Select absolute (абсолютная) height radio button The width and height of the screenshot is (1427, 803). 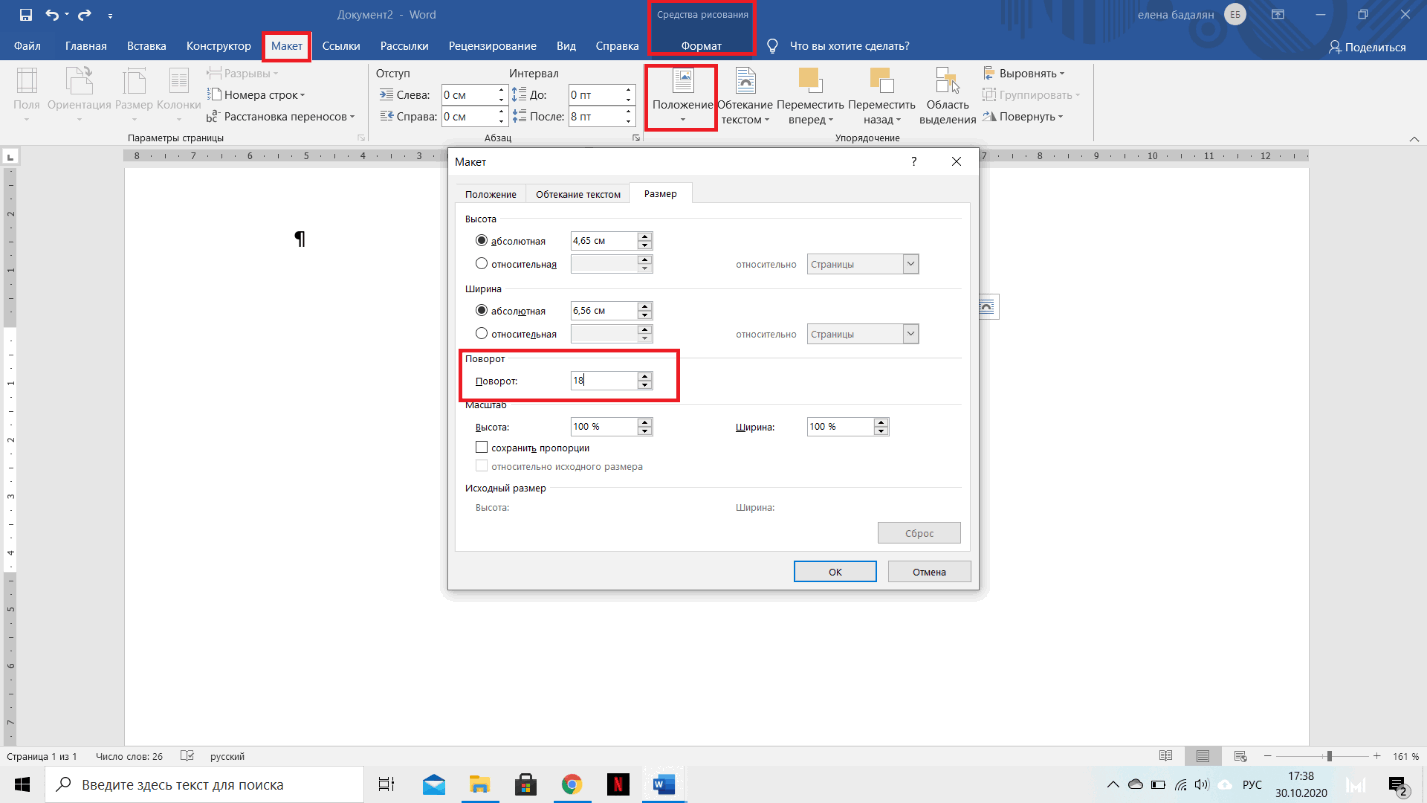pyautogui.click(x=482, y=241)
